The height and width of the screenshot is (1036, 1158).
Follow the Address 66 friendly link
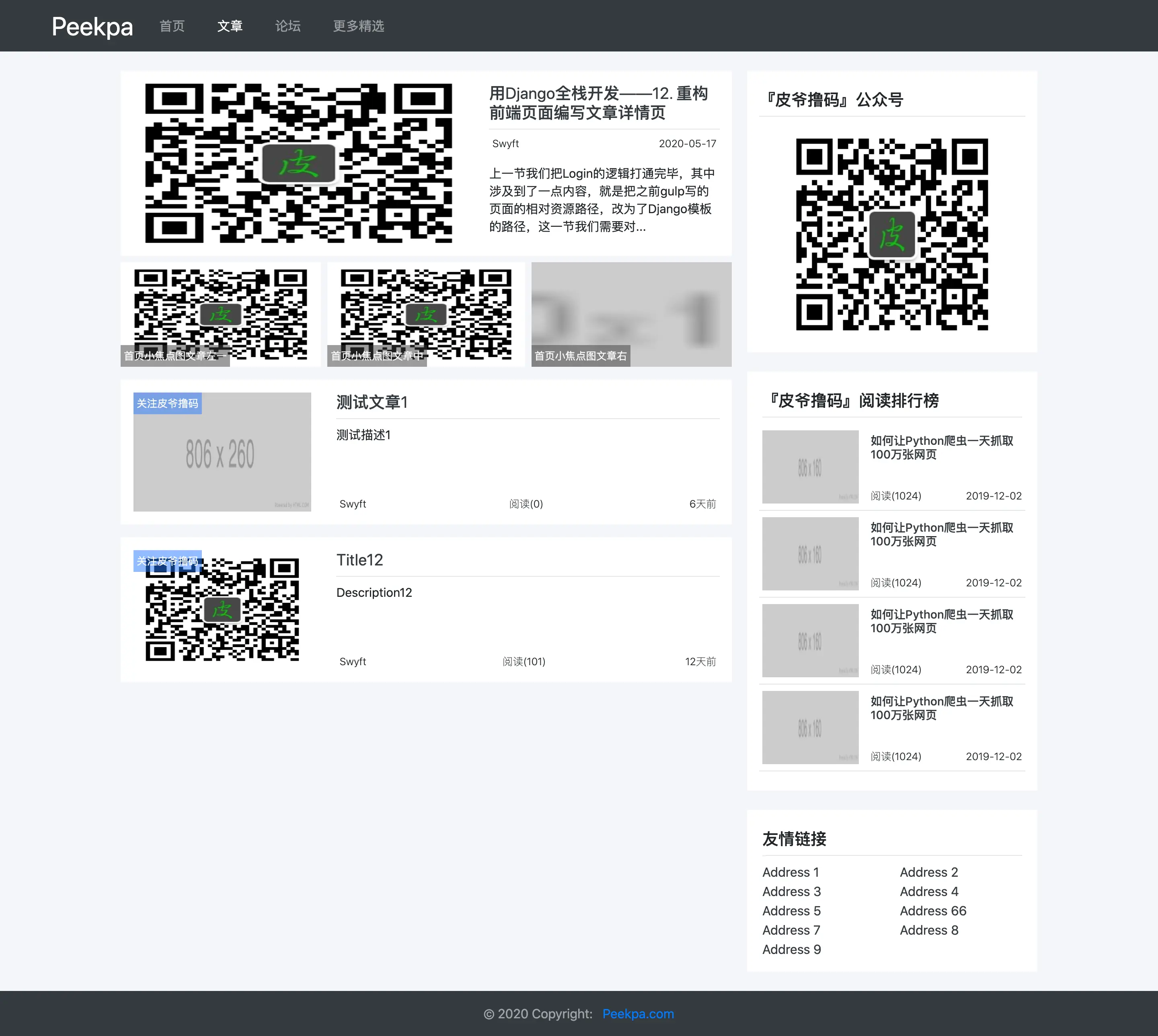(933, 911)
